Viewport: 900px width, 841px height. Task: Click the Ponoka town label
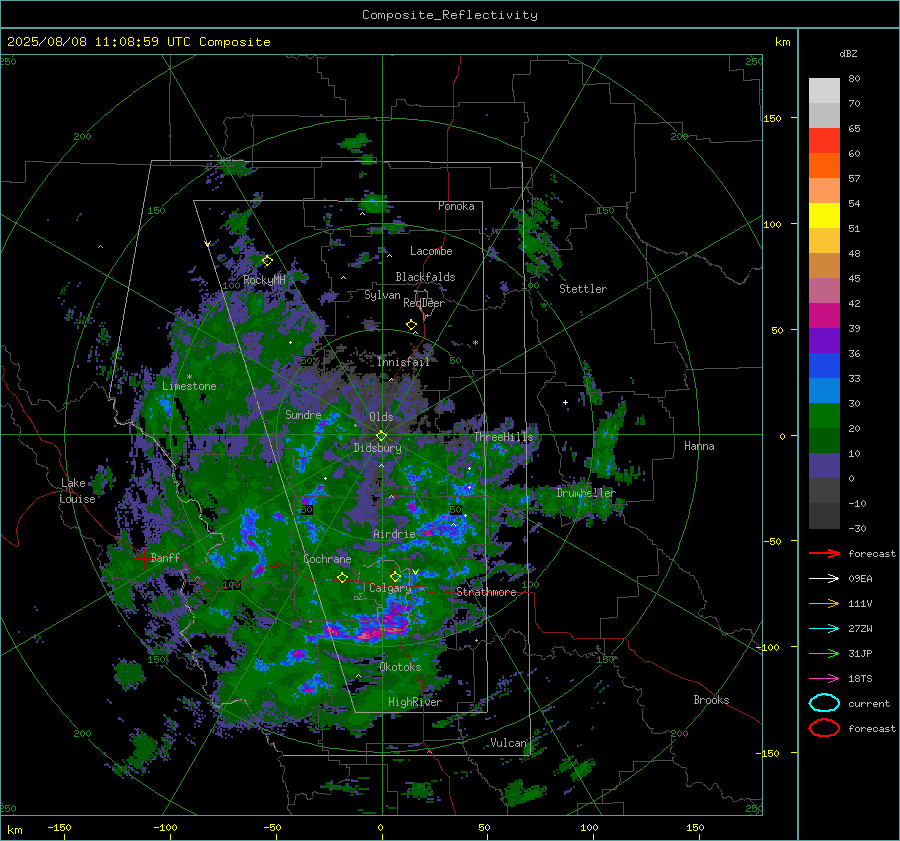click(x=456, y=206)
